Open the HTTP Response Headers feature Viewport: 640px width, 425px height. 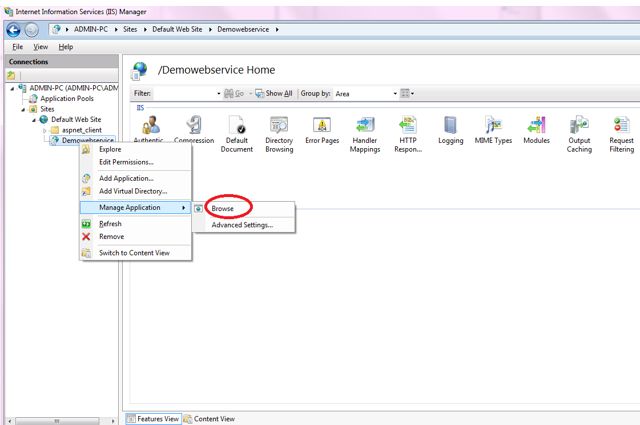408,134
